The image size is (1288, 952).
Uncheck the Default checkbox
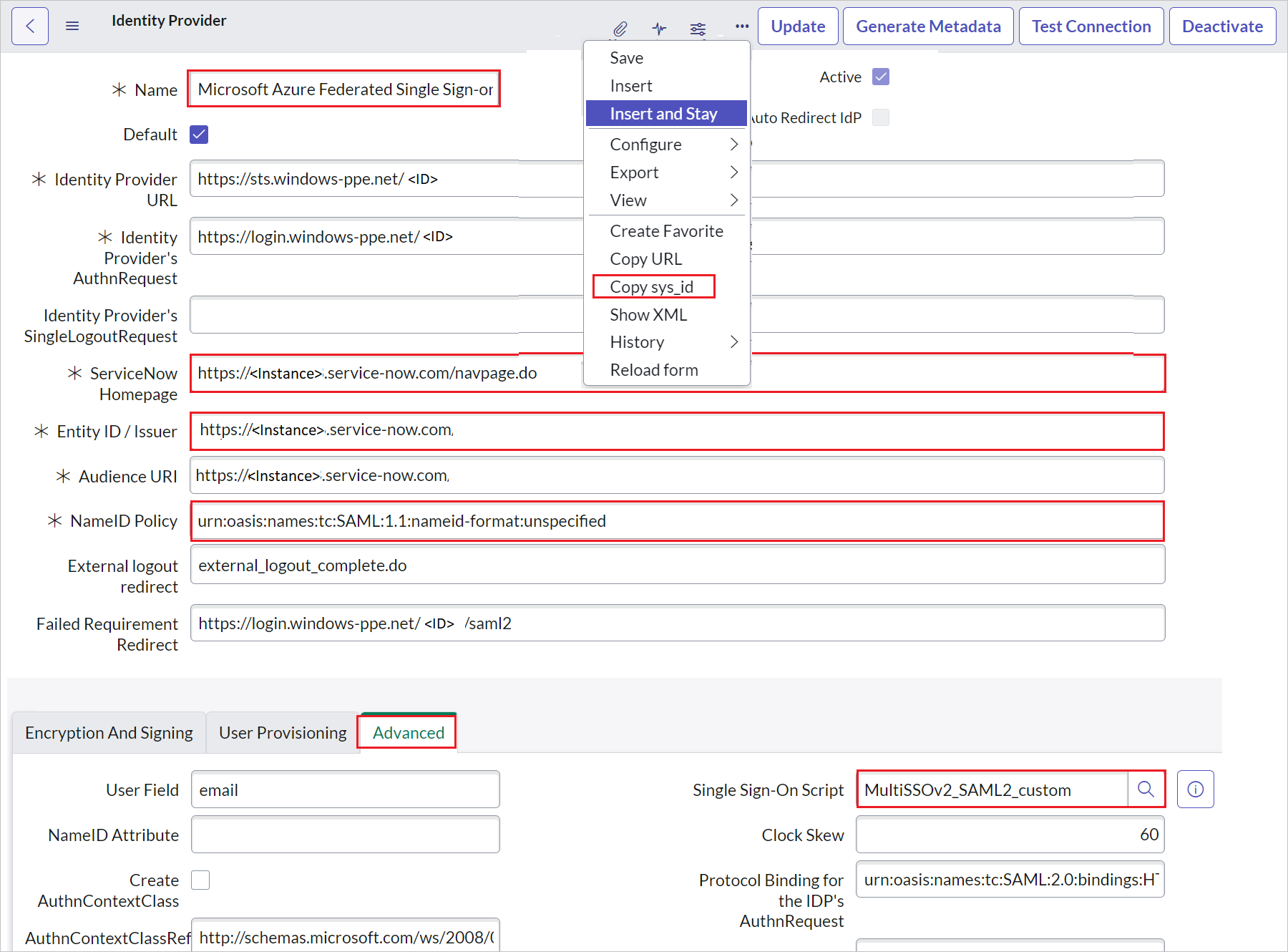[198, 134]
